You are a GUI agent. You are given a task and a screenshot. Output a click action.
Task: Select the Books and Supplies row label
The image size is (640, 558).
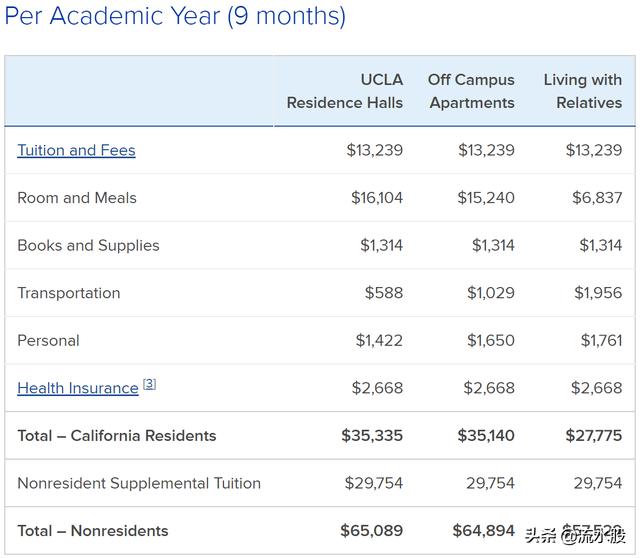pyautogui.click(x=89, y=245)
